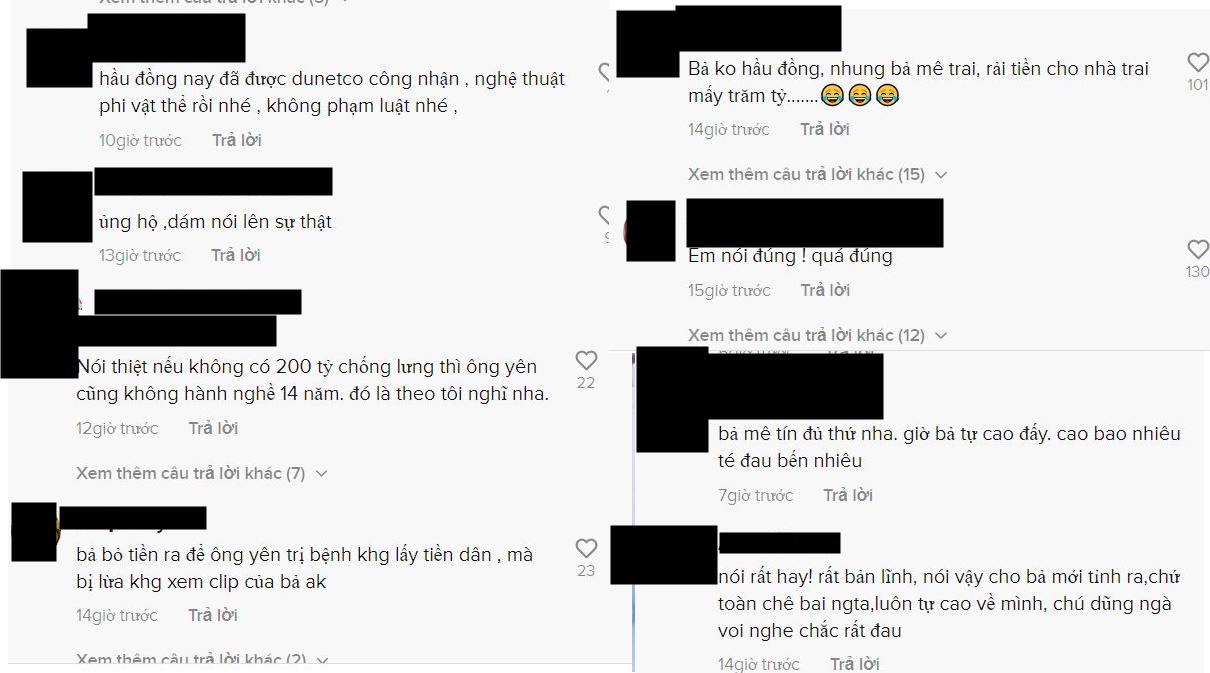
Task: Open avatar of the 'bà bỏ tiền ra' commenter
Action: (34, 532)
